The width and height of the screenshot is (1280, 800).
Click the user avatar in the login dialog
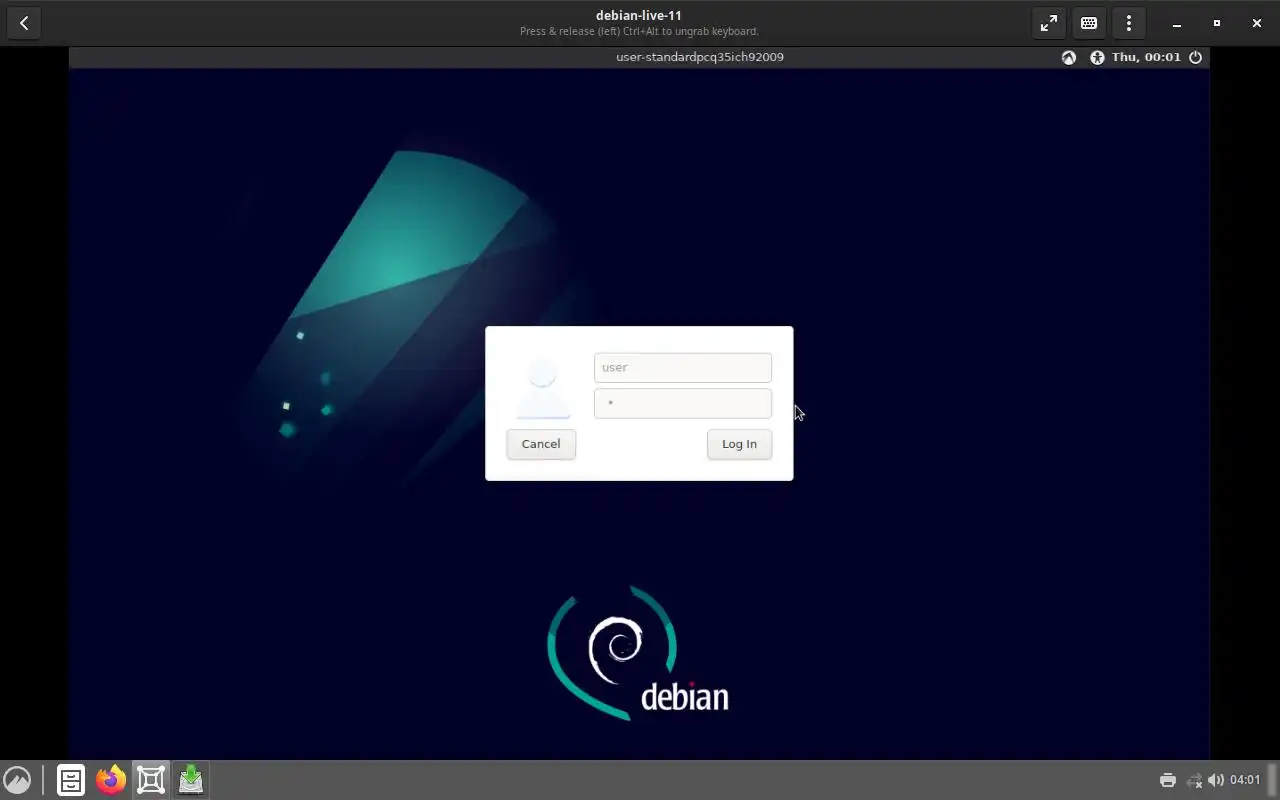click(543, 388)
